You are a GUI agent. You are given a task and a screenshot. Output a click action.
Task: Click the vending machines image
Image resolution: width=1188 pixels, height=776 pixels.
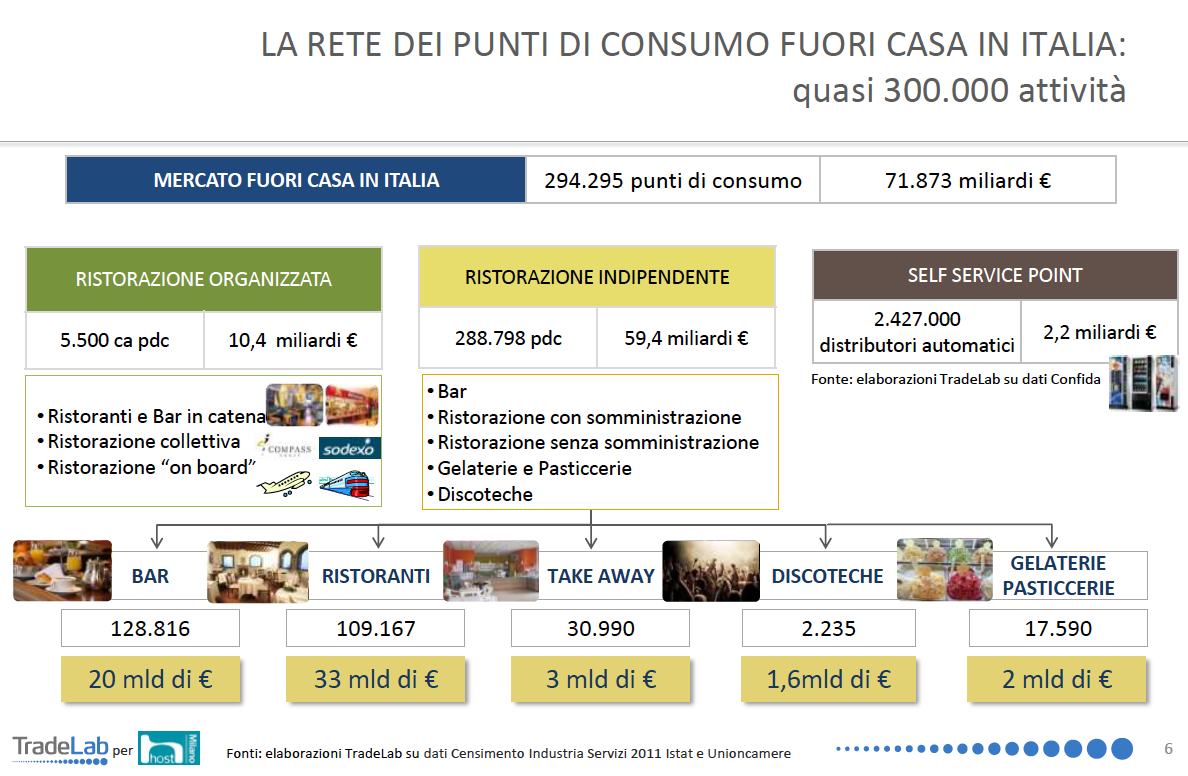tap(1143, 382)
